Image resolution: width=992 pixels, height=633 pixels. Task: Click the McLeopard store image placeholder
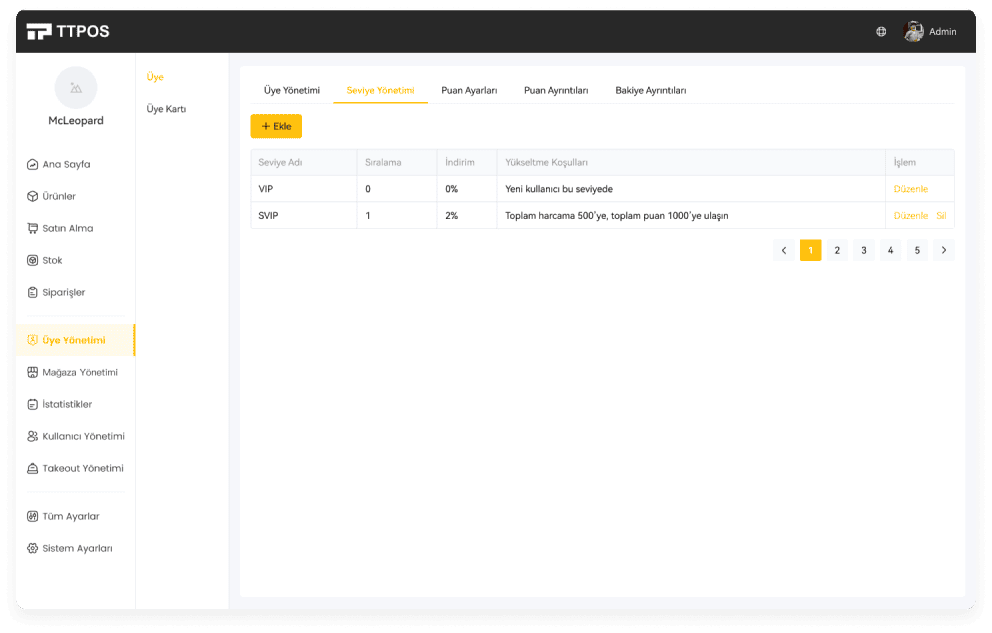76,88
